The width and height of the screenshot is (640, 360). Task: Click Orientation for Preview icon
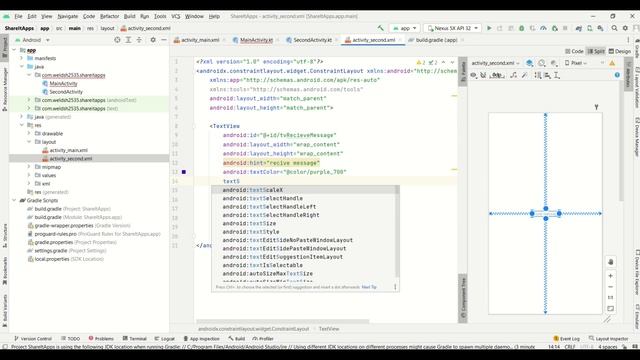[x=542, y=63]
